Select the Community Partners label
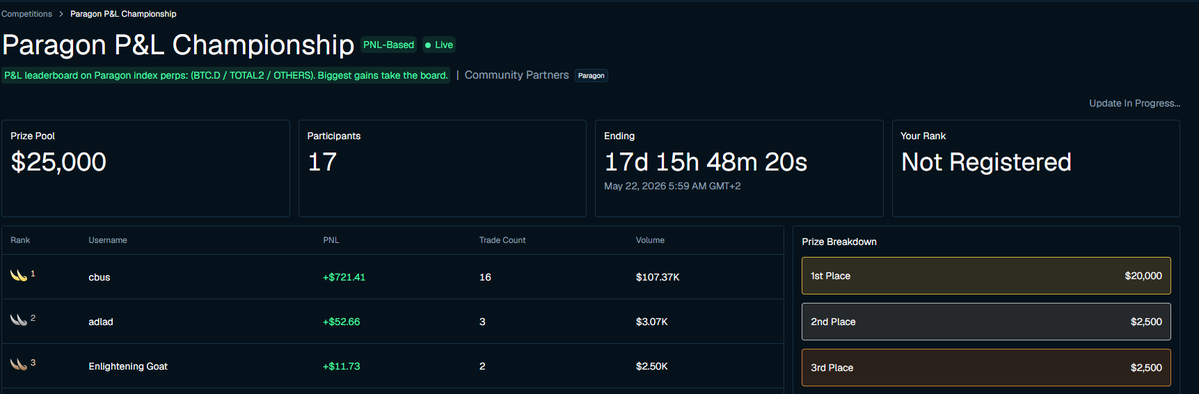The width and height of the screenshot is (1199, 394). [x=517, y=75]
